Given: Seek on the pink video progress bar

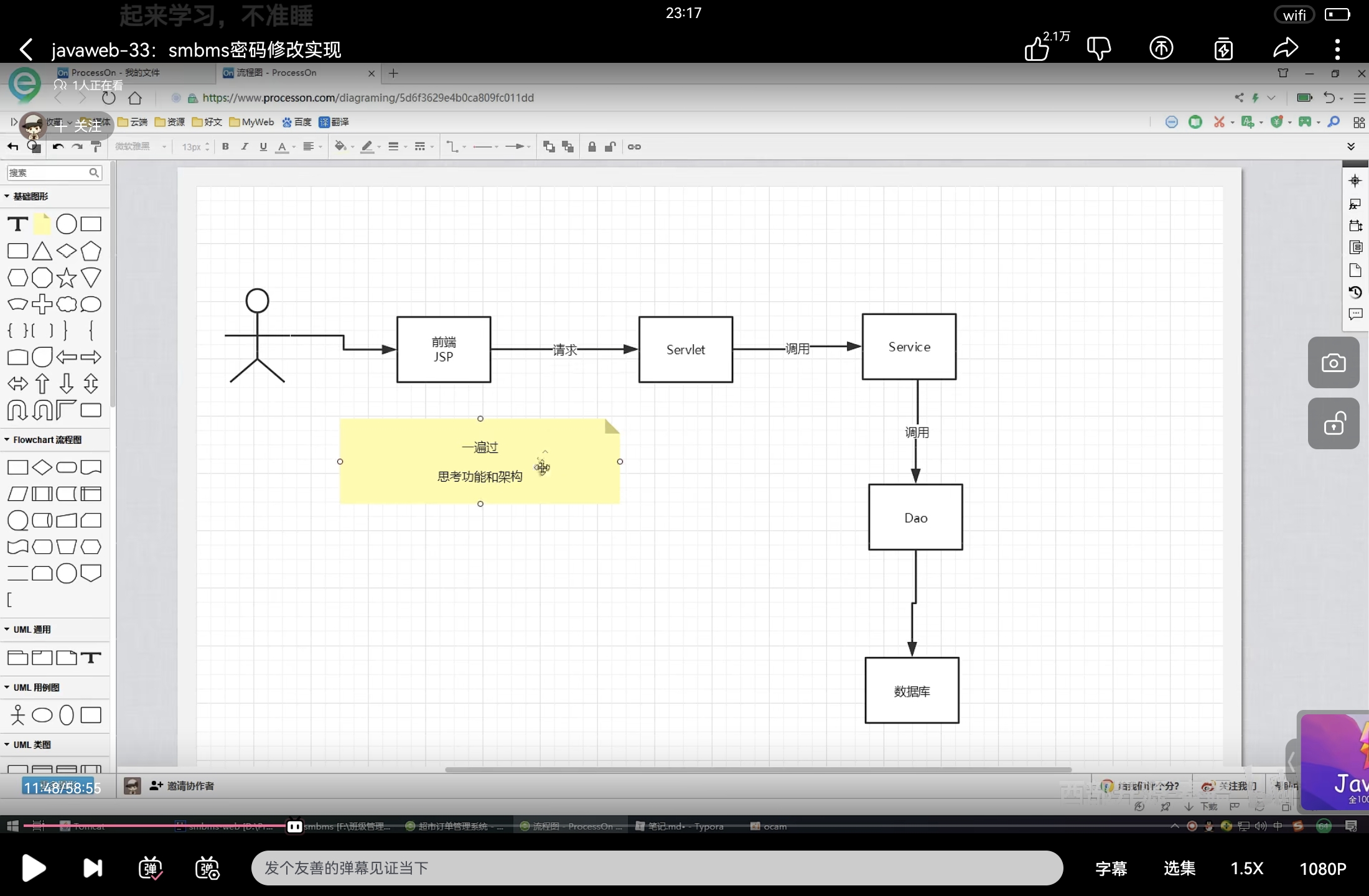Looking at the screenshot, I should tap(156, 826).
